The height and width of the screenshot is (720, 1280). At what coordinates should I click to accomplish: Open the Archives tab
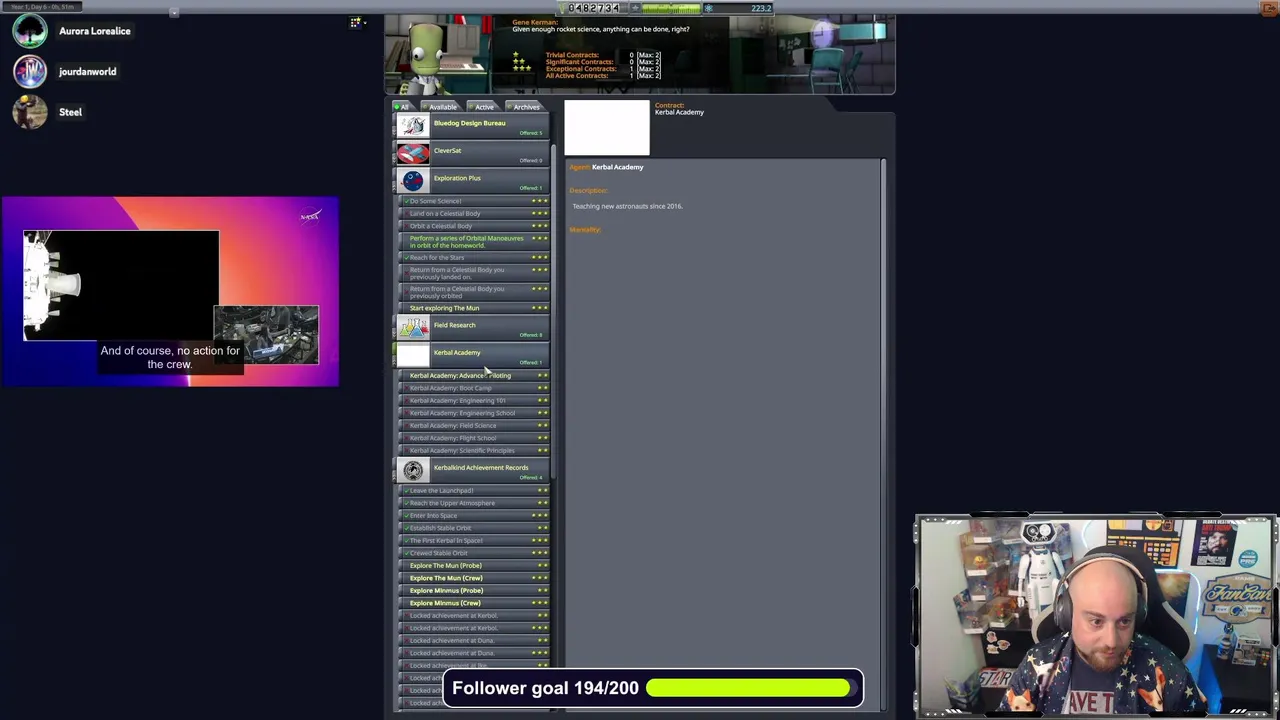(526, 107)
